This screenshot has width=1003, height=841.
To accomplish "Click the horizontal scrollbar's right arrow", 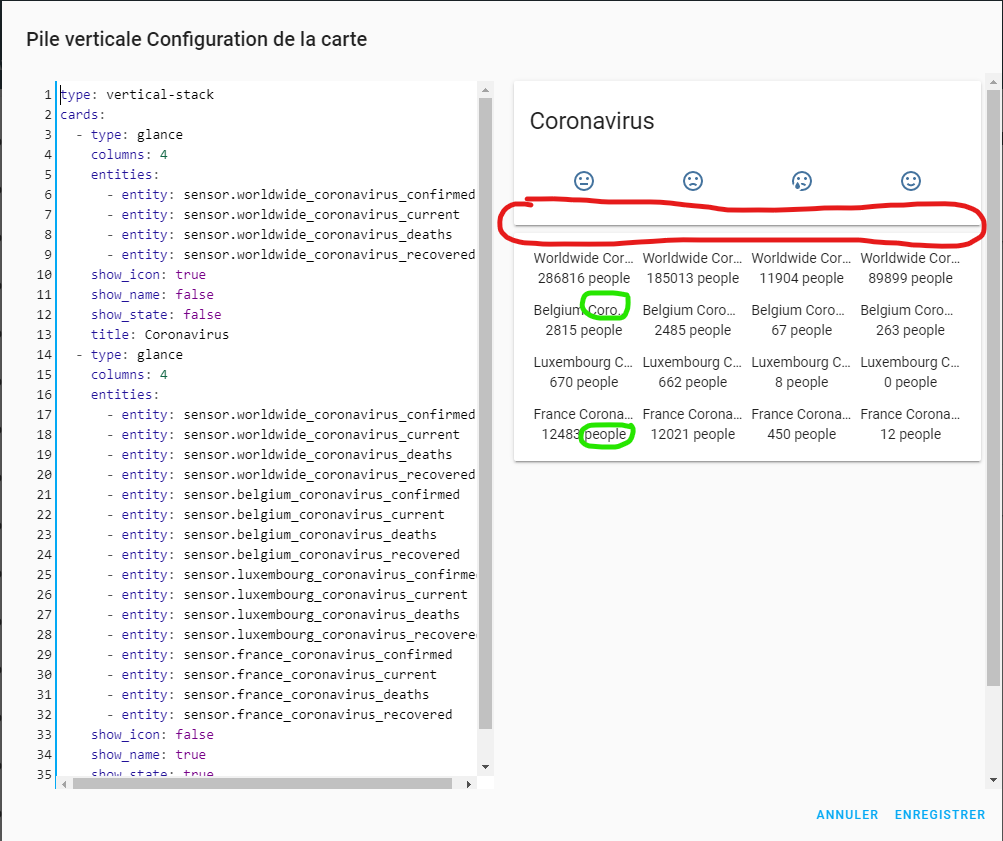I will 469,783.
